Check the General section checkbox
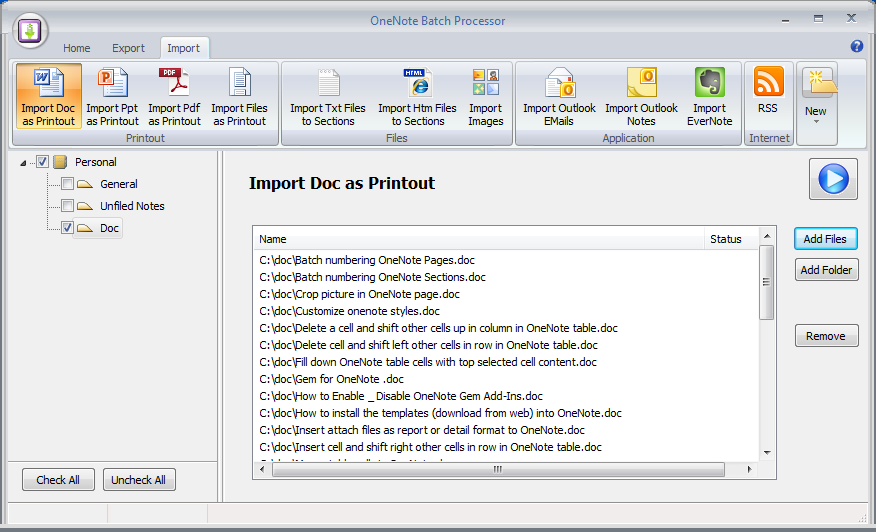 coord(68,184)
